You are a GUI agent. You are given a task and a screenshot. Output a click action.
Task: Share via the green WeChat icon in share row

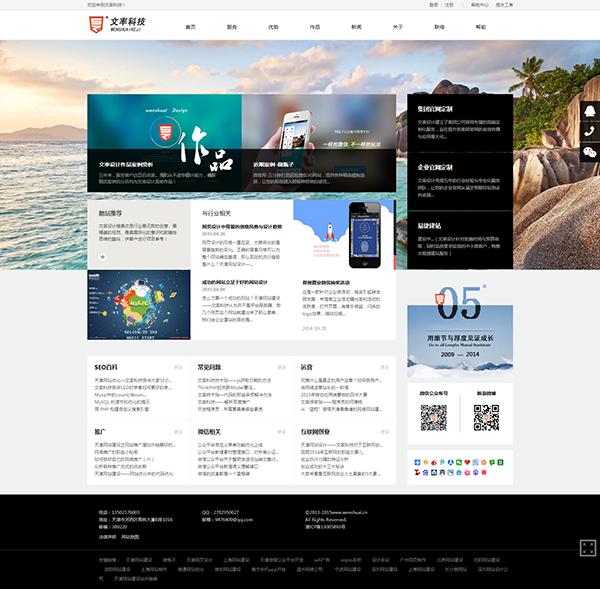coord(459,462)
